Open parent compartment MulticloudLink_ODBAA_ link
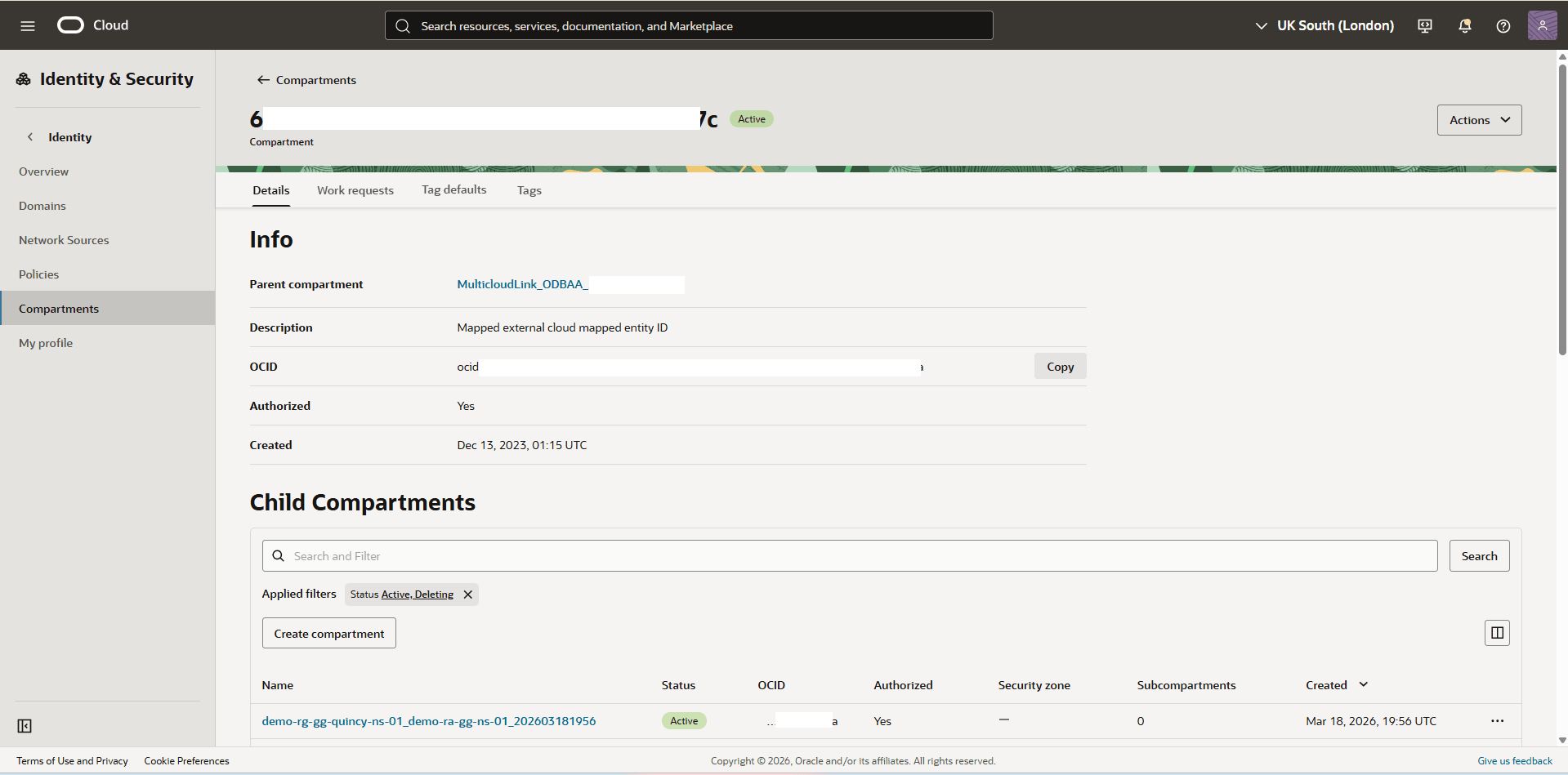Viewport: 1568px width, 775px height. [523, 284]
